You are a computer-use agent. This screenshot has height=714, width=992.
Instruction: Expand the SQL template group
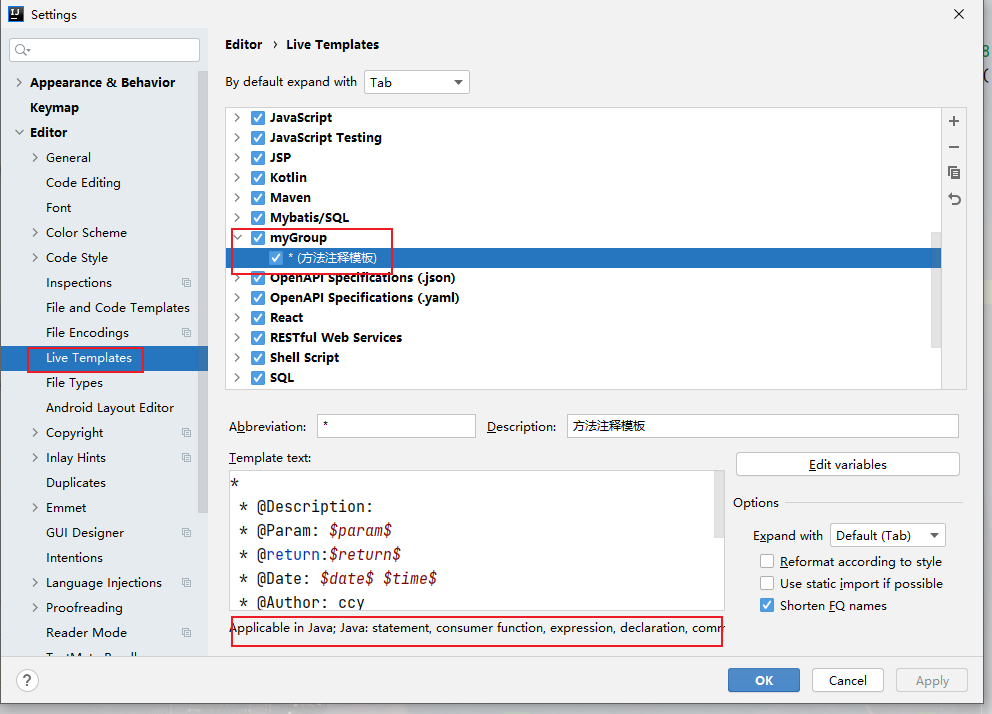pos(237,378)
